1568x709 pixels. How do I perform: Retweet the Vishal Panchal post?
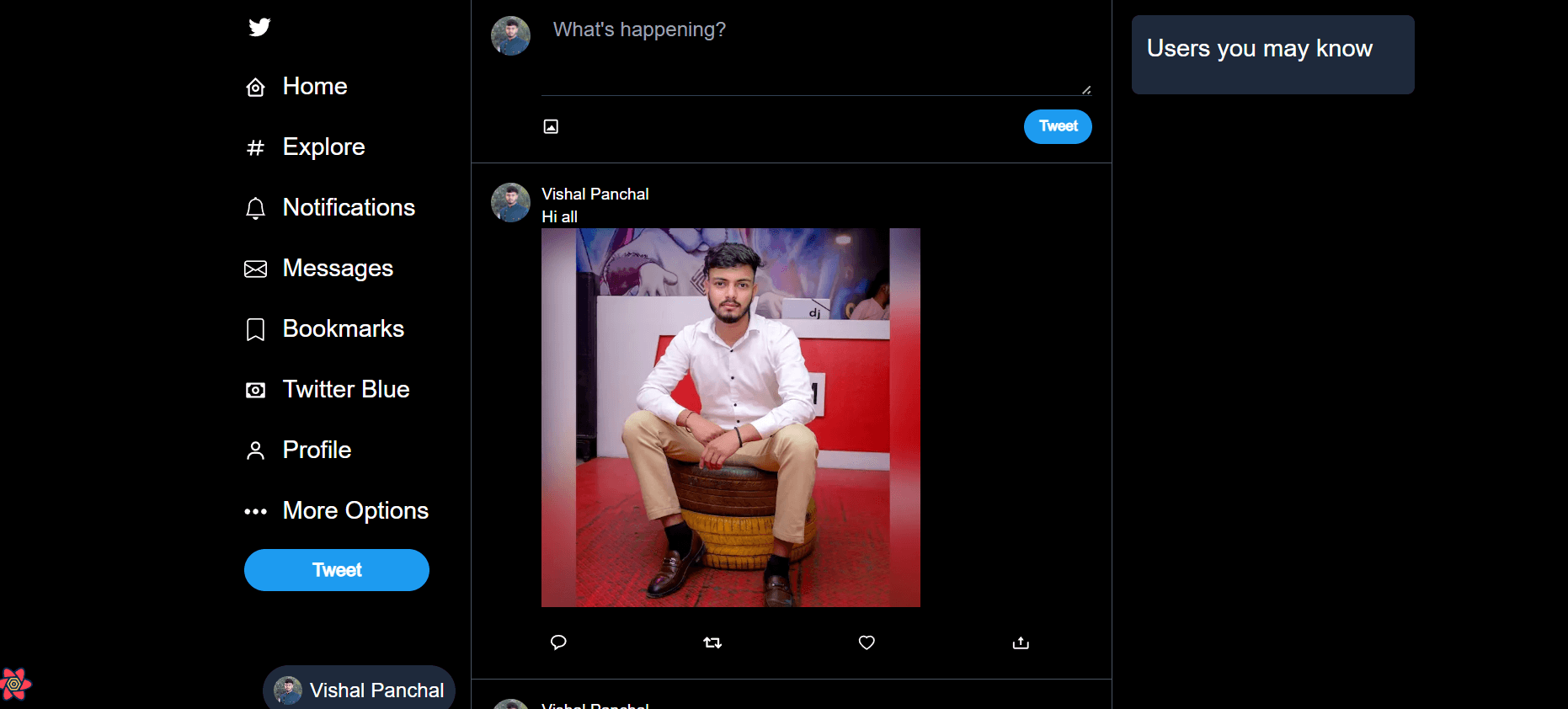712,642
